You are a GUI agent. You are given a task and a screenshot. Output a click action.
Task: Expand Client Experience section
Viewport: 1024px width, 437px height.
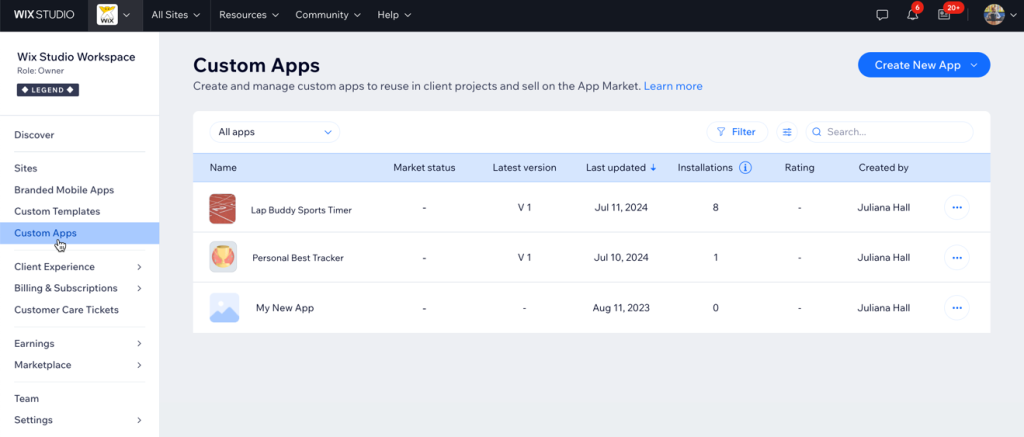pyautogui.click(x=79, y=267)
